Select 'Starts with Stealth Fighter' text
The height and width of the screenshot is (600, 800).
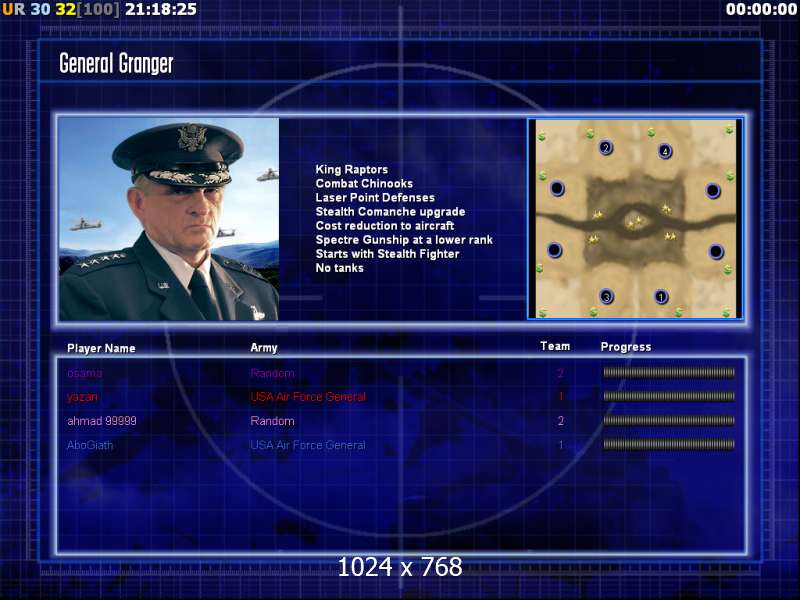click(x=387, y=254)
